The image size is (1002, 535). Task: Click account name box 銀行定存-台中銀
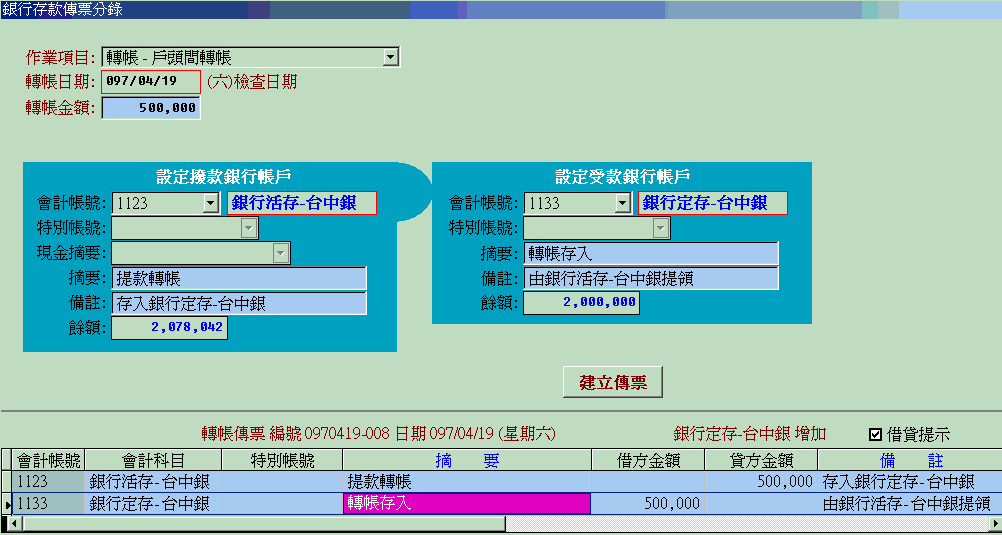pyautogui.click(x=713, y=203)
